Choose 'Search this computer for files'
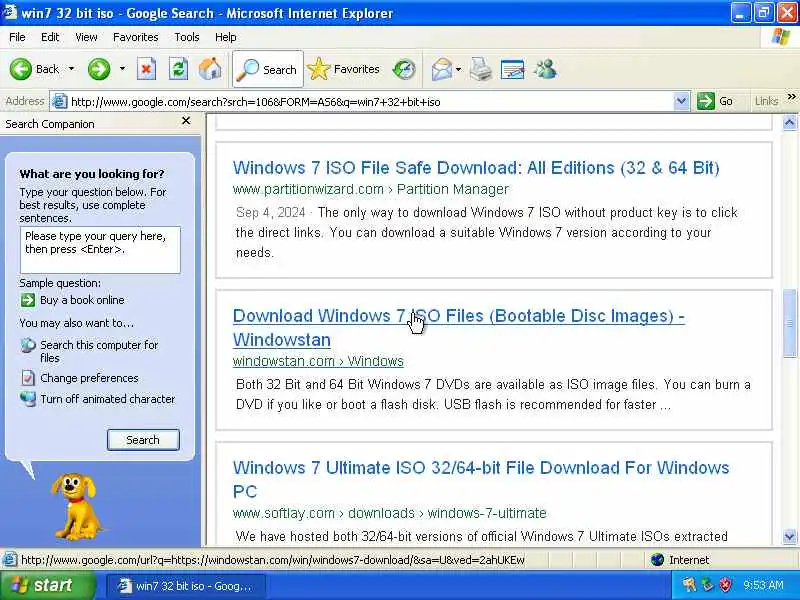Screen dimensions: 800x600 99,351
